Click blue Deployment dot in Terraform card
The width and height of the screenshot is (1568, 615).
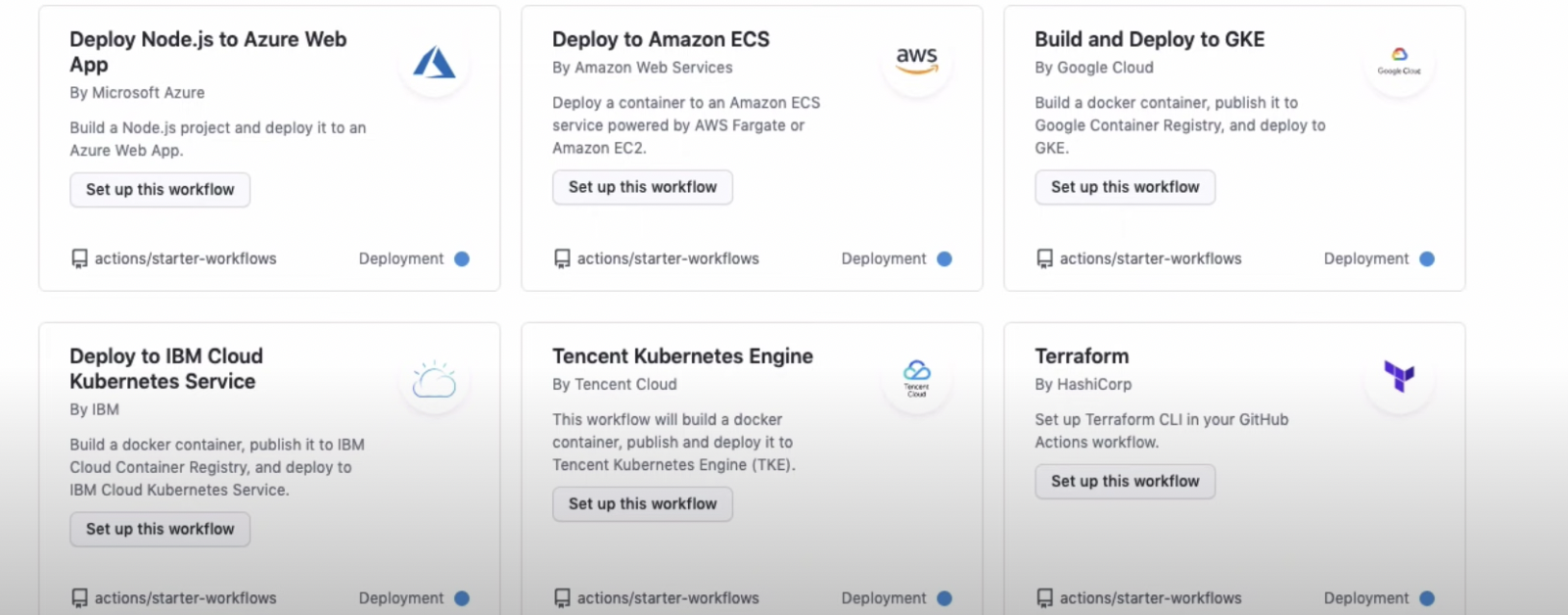[1427, 598]
